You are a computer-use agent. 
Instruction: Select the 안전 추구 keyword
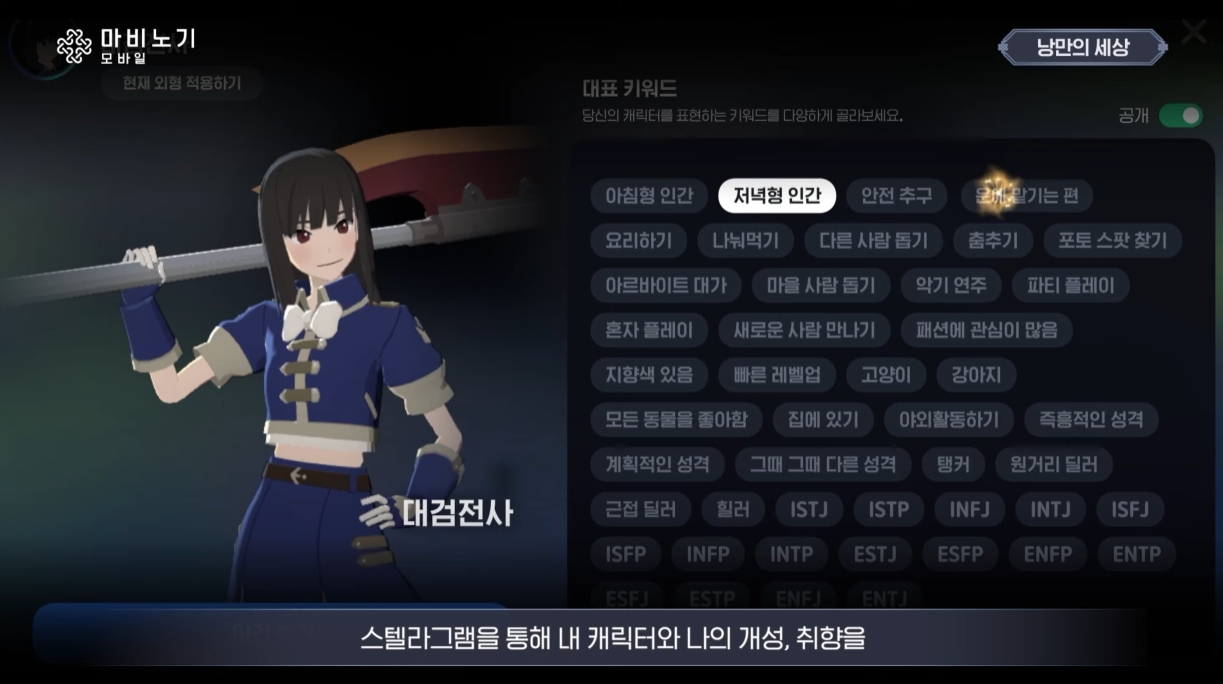[x=897, y=195]
